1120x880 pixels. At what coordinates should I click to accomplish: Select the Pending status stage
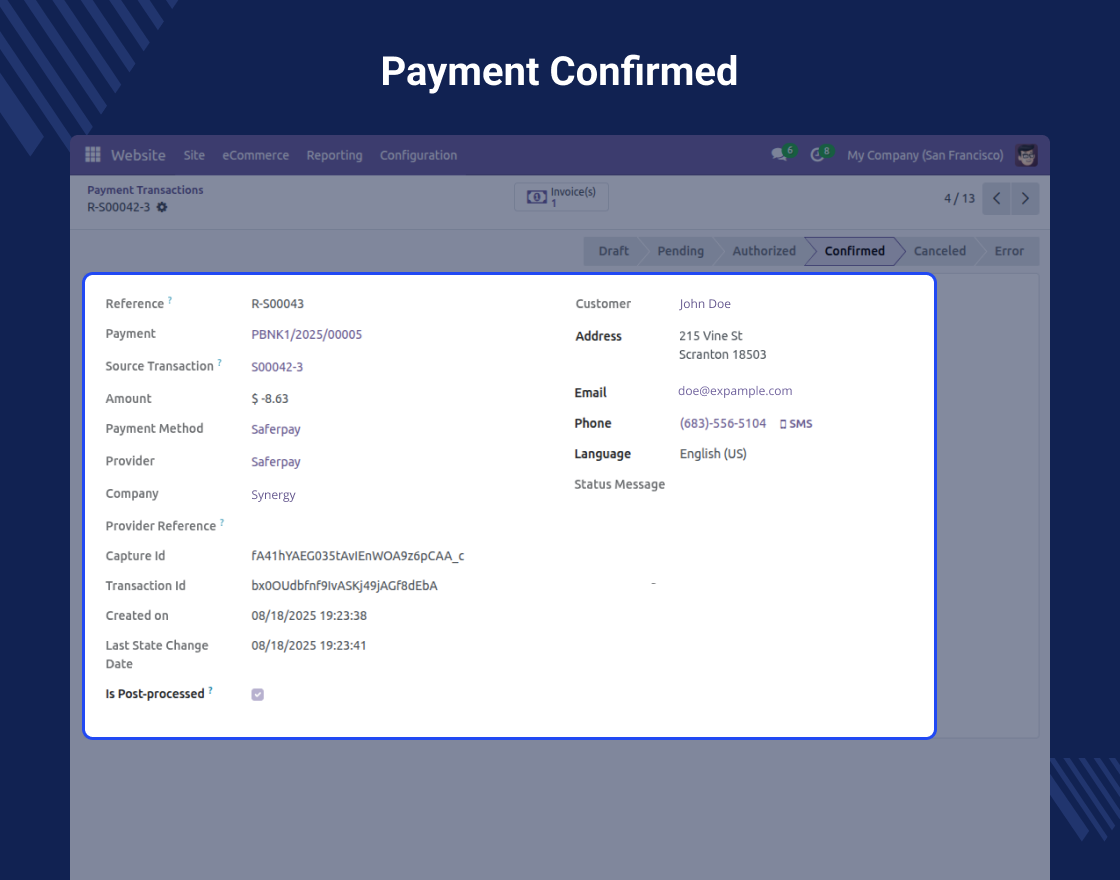(x=681, y=251)
